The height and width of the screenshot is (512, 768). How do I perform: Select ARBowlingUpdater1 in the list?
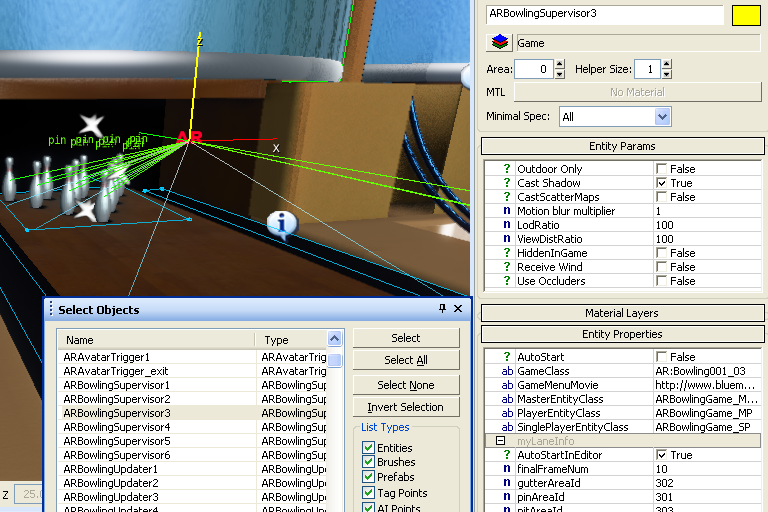coord(192,469)
